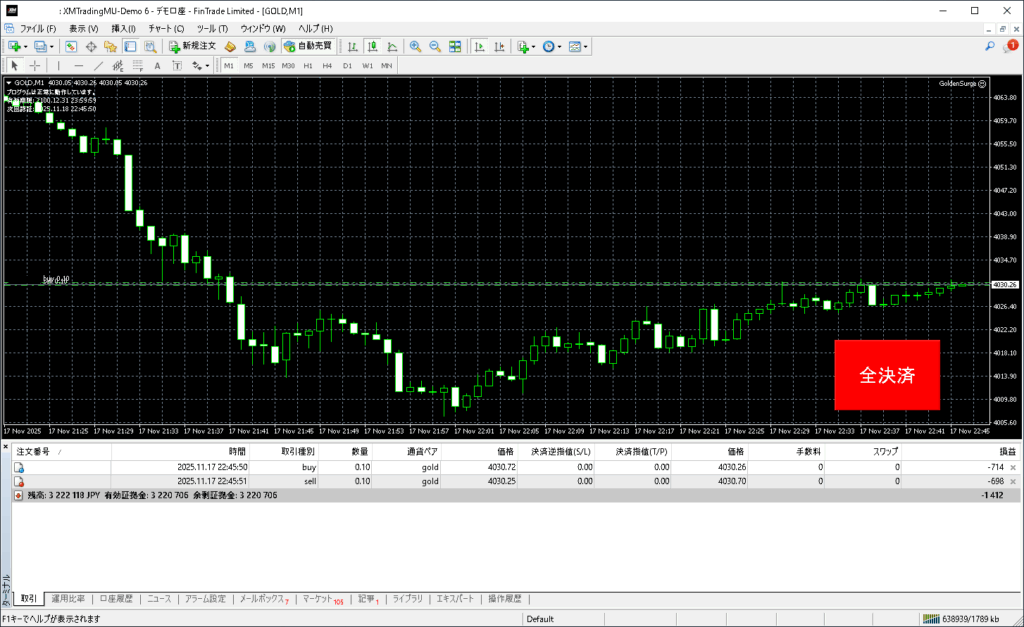Image resolution: width=1024 pixels, height=627 pixels.
Task: Select the crosshair cursor tool
Action: tap(35, 66)
